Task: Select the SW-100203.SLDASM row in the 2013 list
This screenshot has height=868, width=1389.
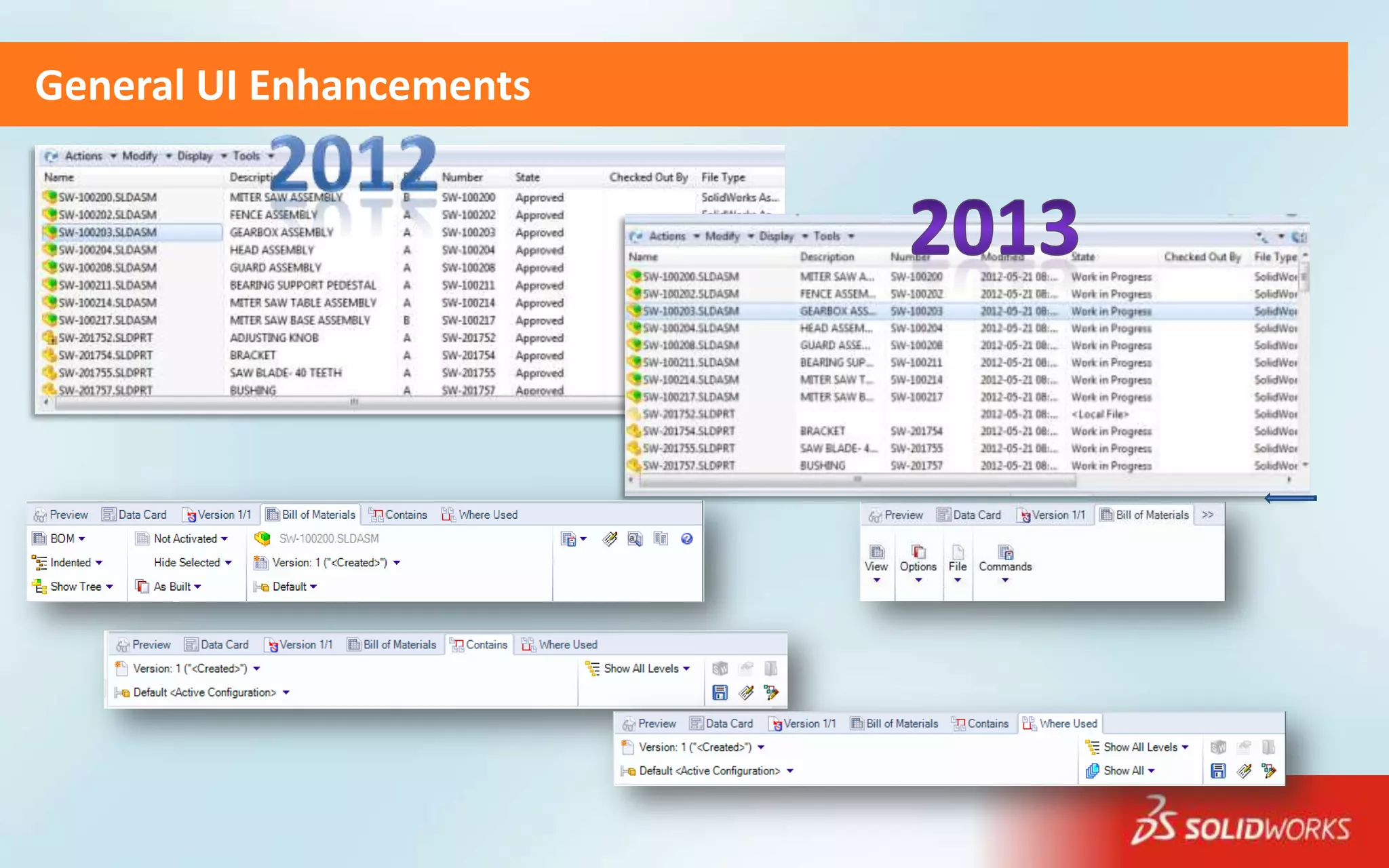Action: (x=690, y=311)
